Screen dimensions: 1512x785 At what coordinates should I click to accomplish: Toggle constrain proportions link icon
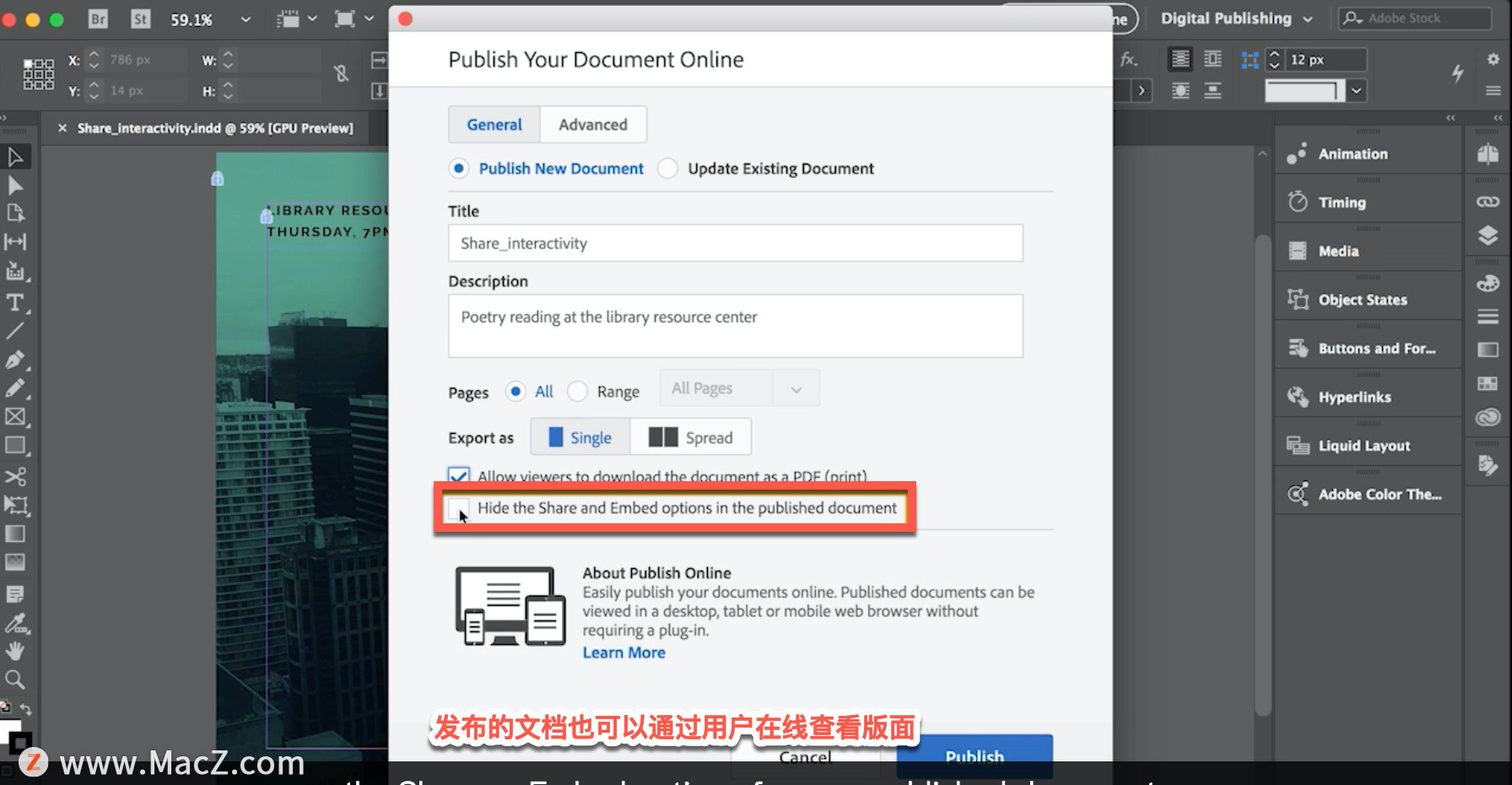341,74
